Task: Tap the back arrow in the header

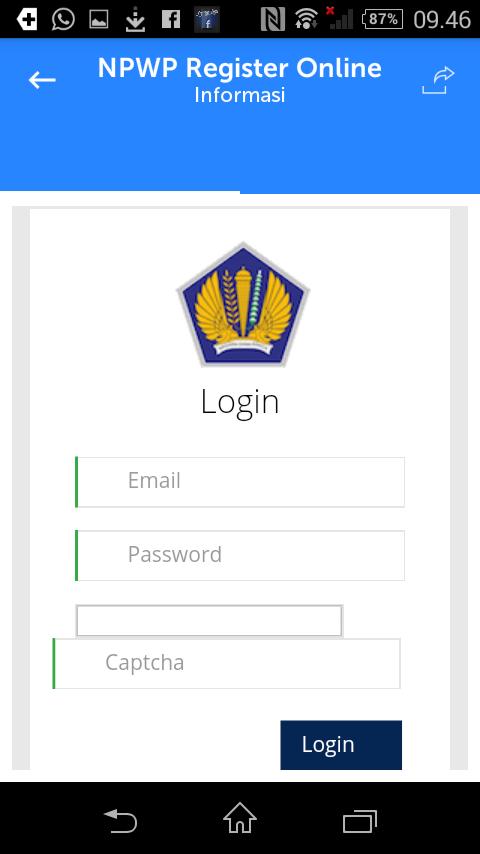Action: [x=42, y=81]
